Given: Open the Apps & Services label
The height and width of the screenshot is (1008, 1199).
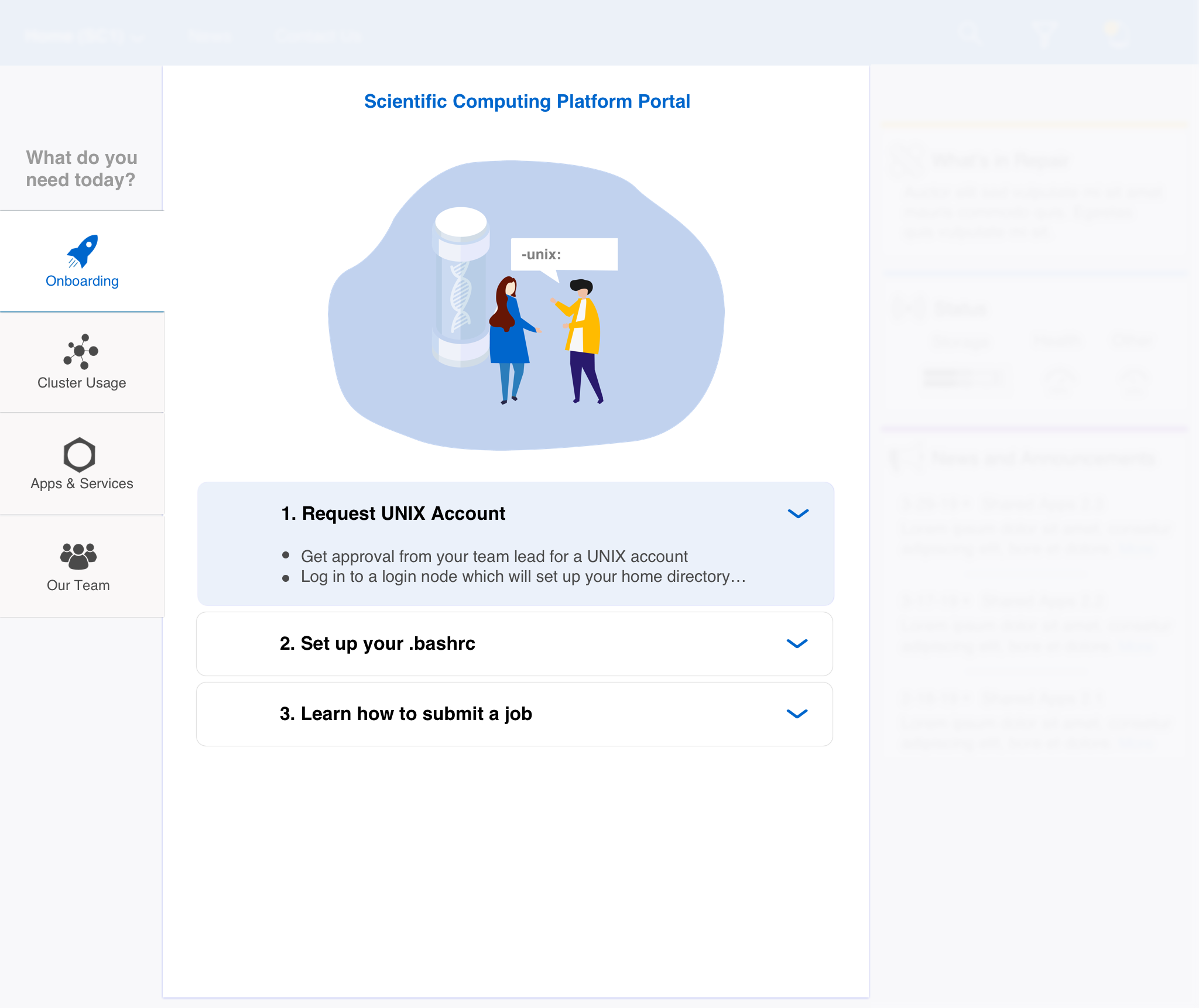Looking at the screenshot, I should tap(82, 484).
